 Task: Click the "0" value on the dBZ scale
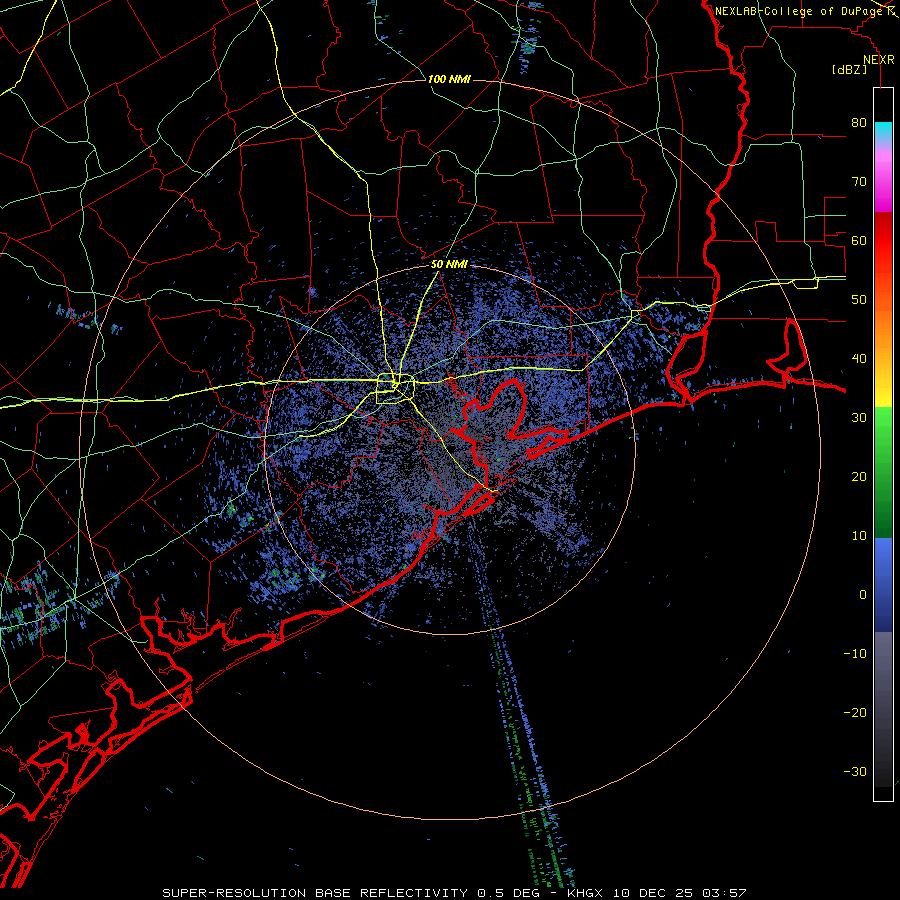click(863, 595)
